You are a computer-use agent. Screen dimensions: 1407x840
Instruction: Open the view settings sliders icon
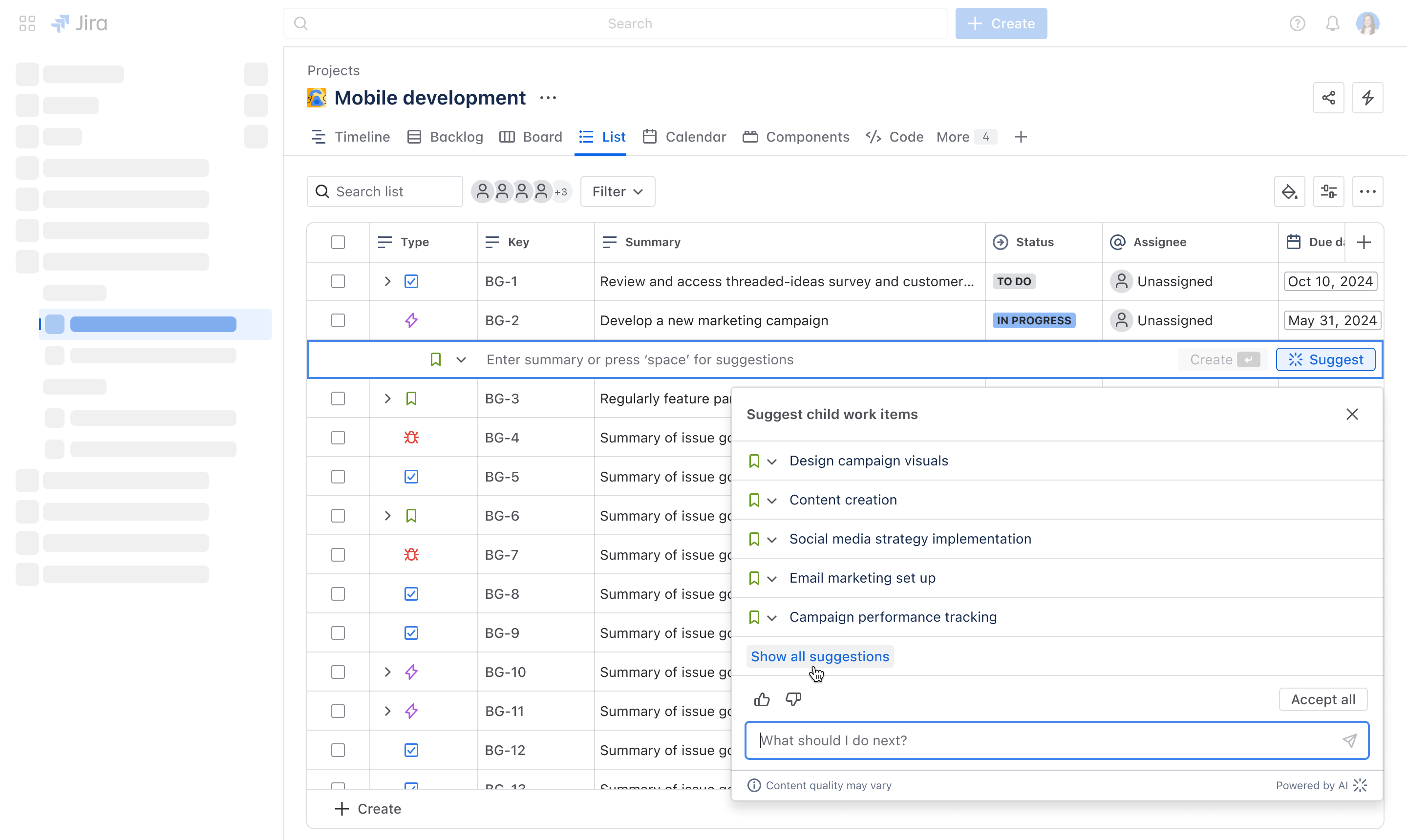pos(1328,192)
